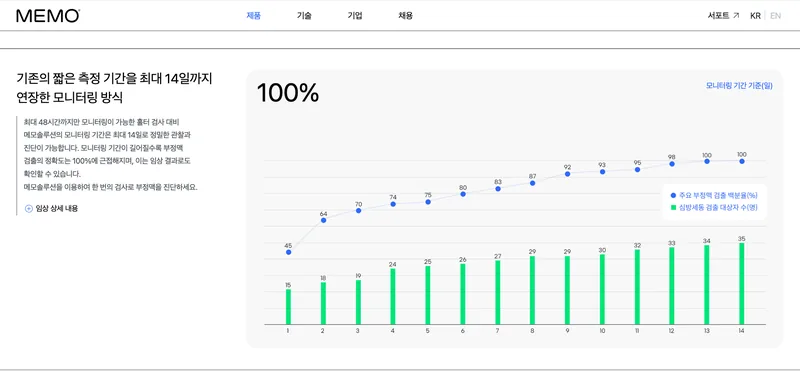
Task: Click the green bar labeled 24
Action: pos(393,296)
